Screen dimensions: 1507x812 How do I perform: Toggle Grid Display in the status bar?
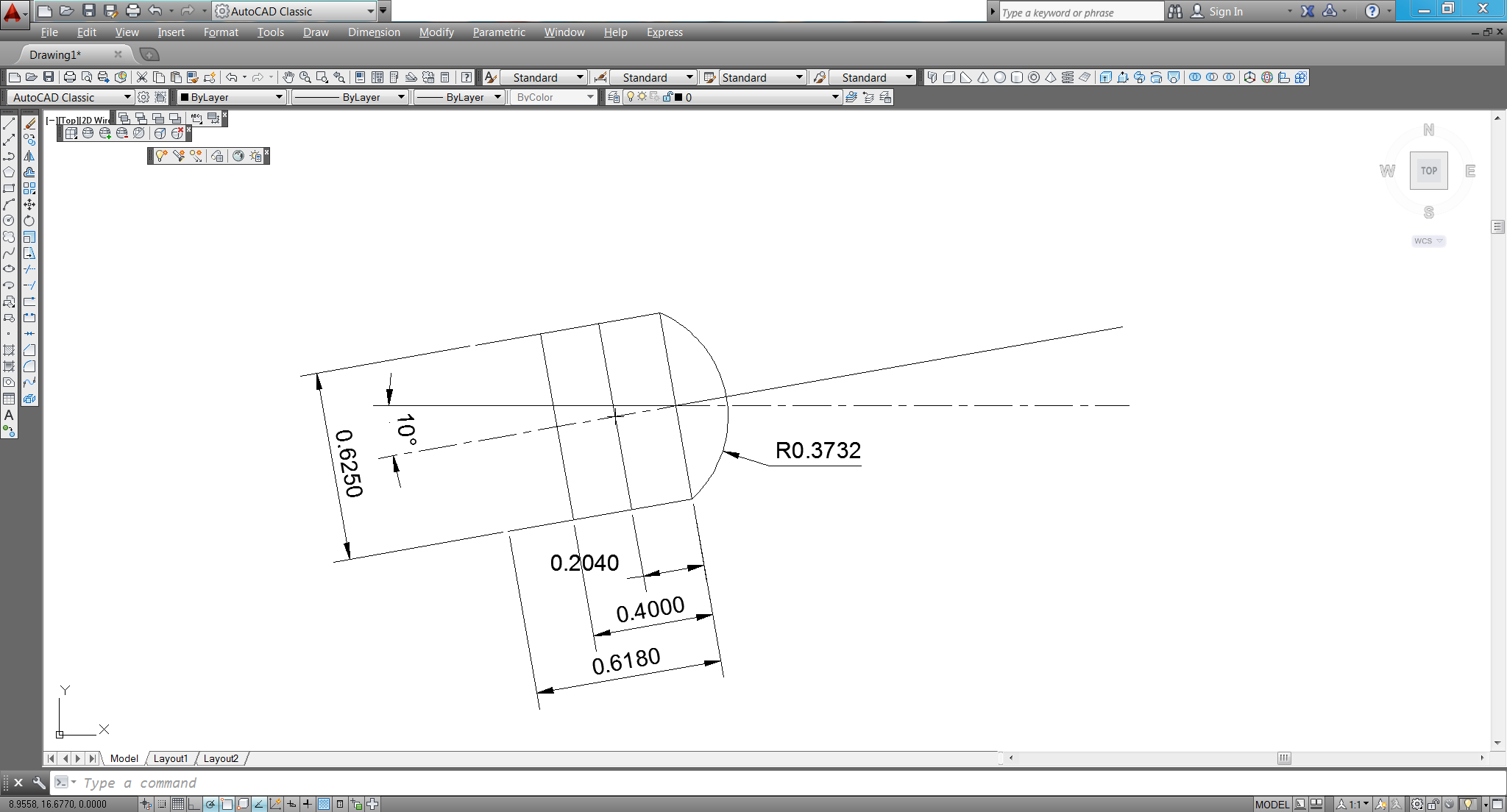point(178,804)
